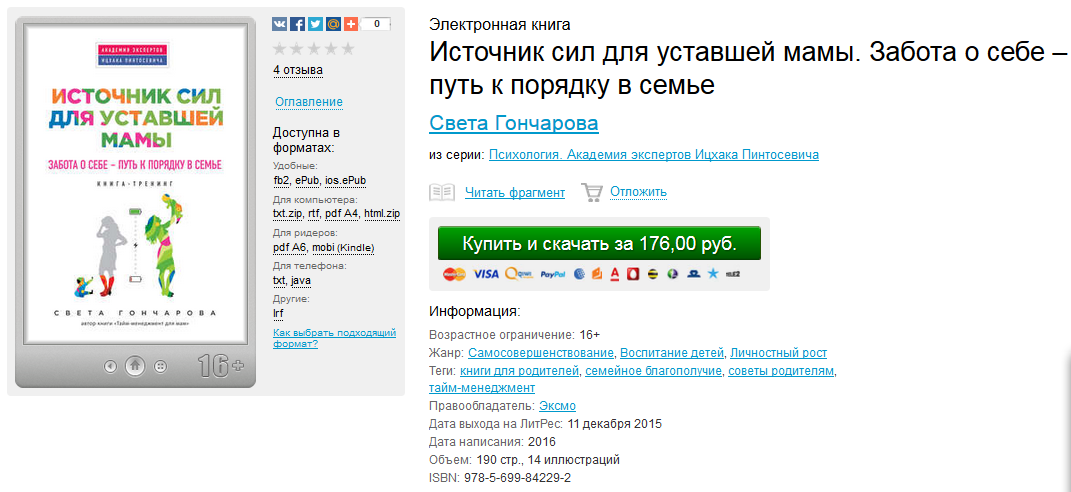Click ISBN value 978-5-699-84229-2
Screen dimensions: 1071x492
[518, 477]
